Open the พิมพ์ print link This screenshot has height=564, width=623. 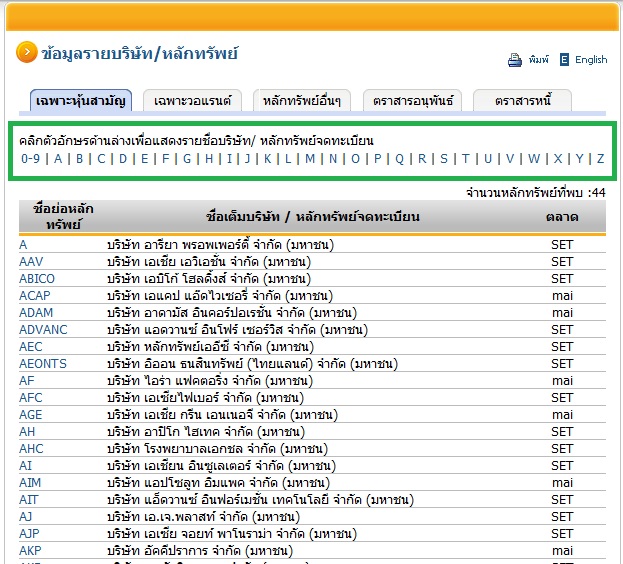[538, 60]
